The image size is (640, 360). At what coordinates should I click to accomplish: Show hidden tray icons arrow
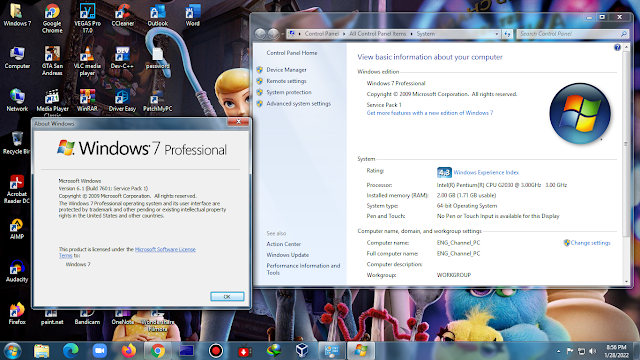pos(558,351)
